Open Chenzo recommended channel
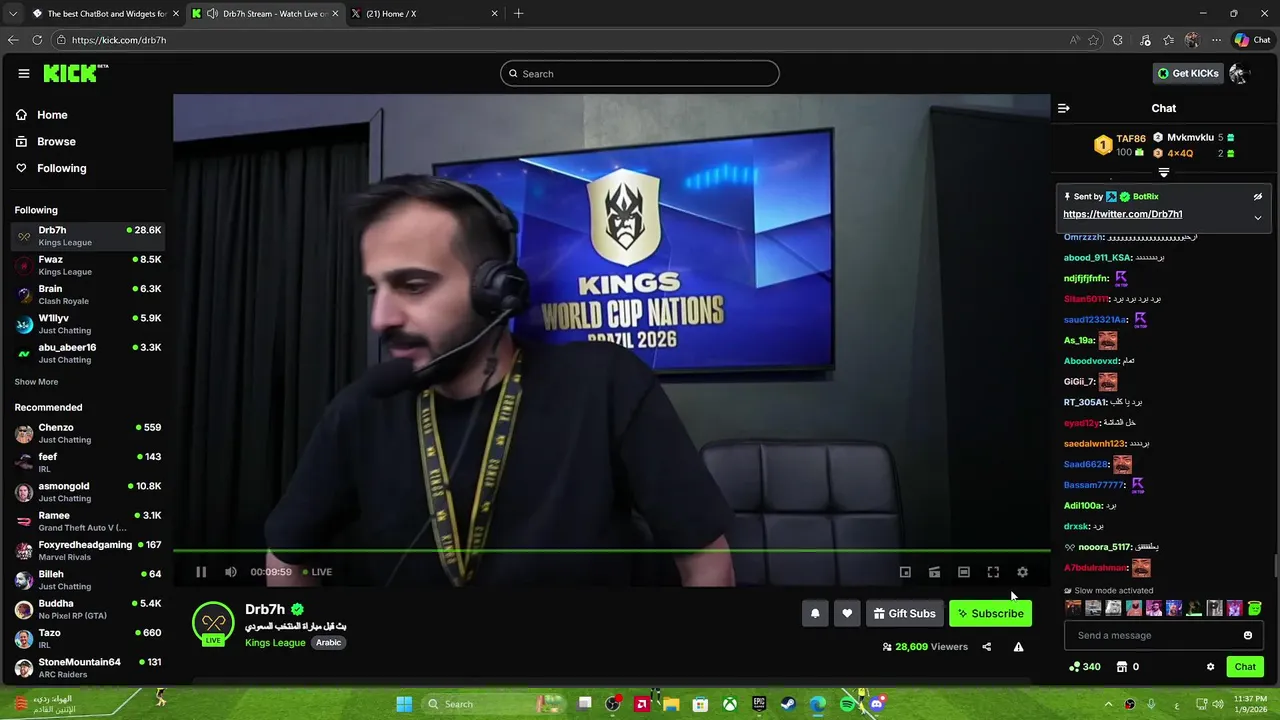 pyautogui.click(x=88, y=433)
